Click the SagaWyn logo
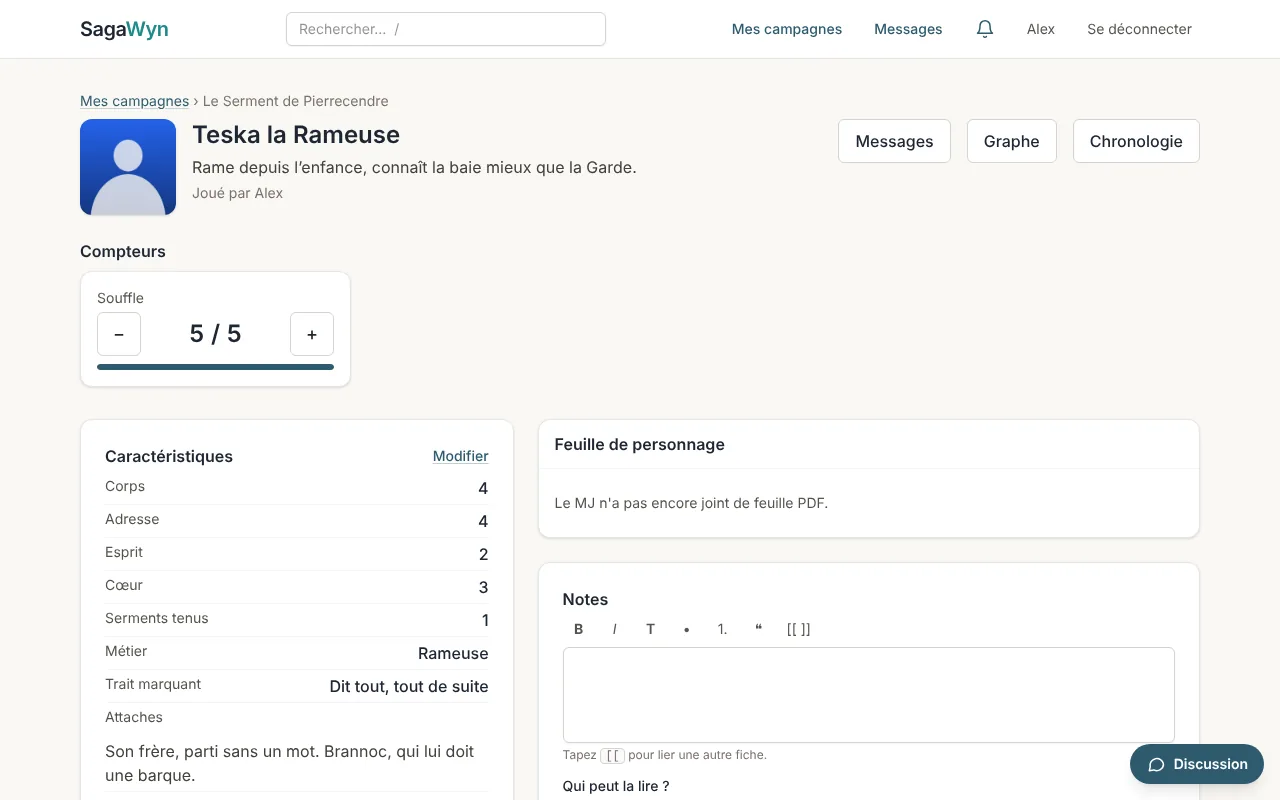 [x=124, y=29]
